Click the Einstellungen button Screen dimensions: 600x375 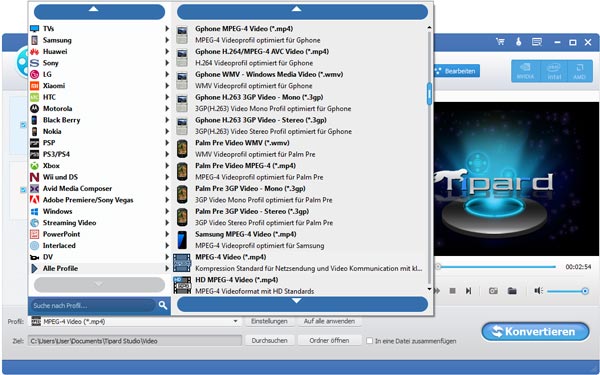click(x=269, y=321)
